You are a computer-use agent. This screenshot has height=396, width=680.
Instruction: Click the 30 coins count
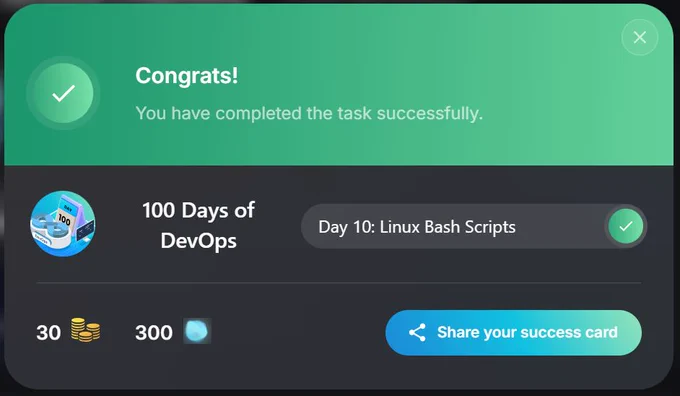49,333
